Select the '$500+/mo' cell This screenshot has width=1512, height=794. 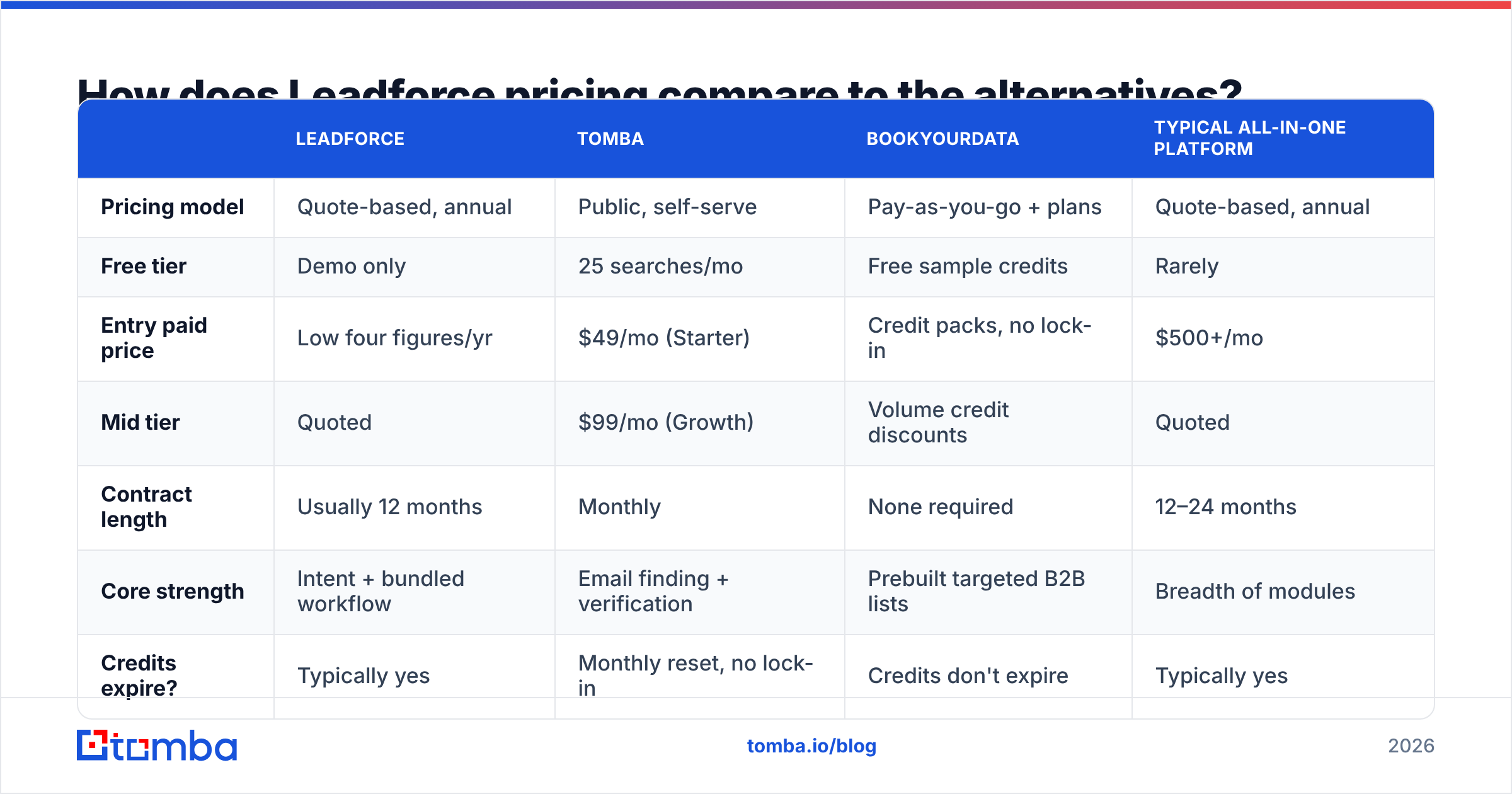(1283, 339)
